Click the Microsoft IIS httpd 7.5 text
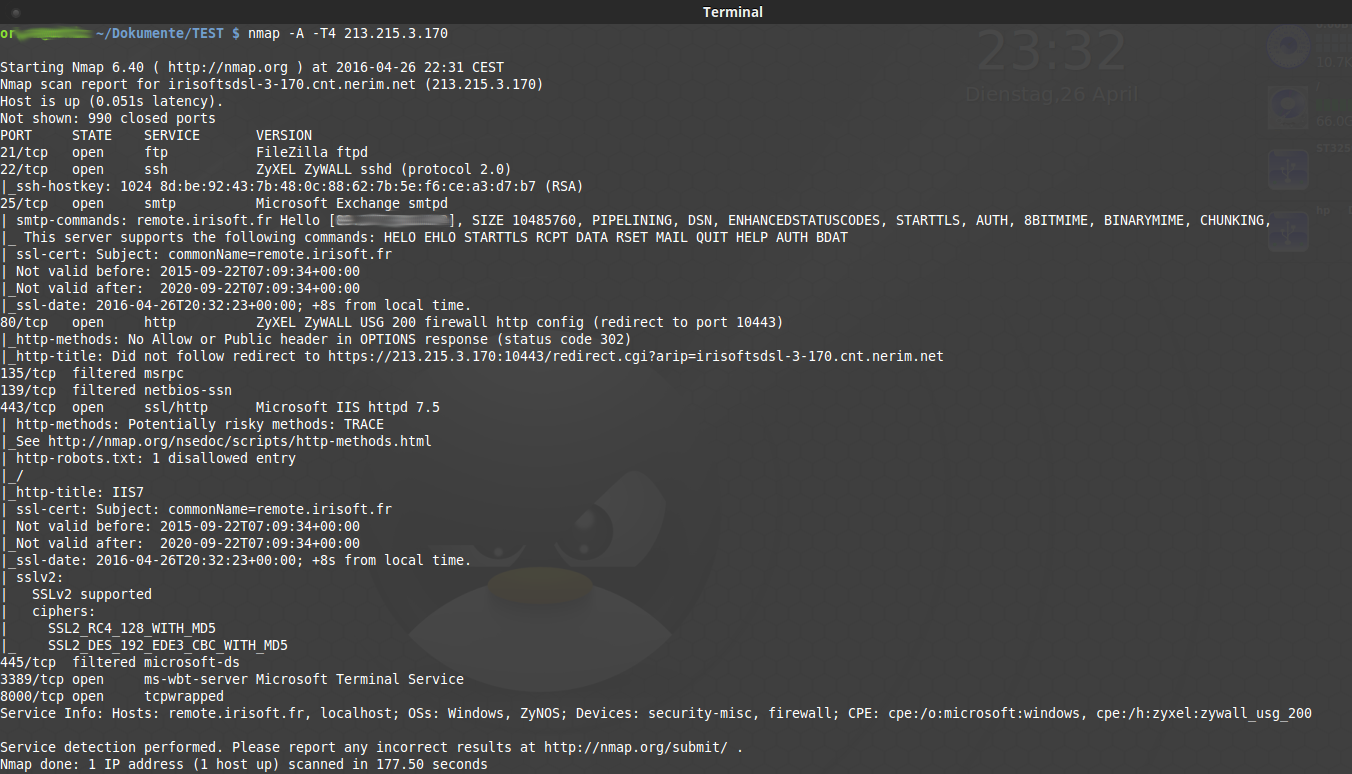 point(348,407)
